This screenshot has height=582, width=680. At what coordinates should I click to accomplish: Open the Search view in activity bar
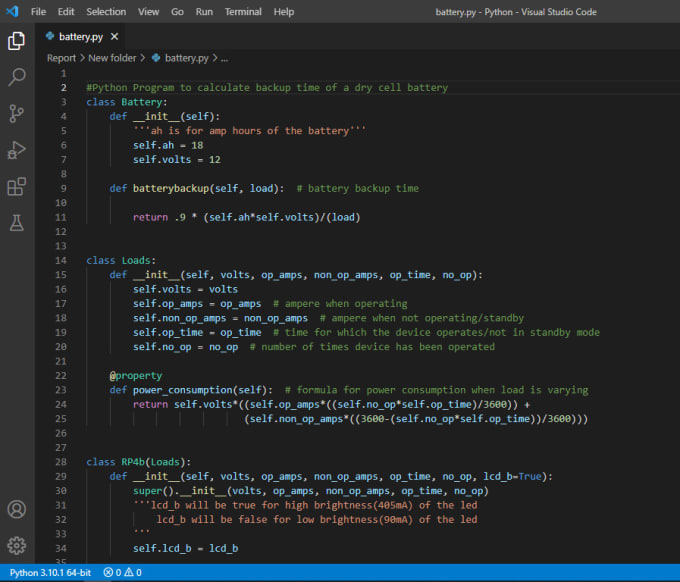click(16, 77)
